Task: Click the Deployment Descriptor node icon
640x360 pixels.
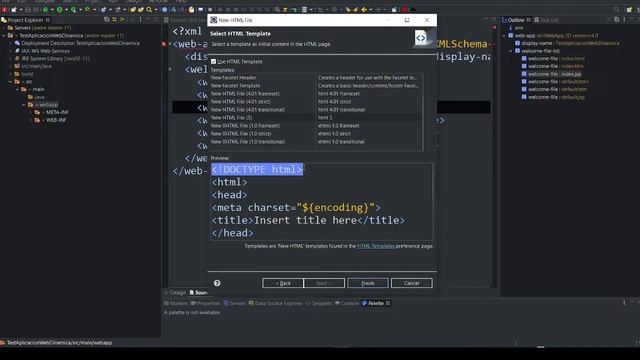Action: 17,43
